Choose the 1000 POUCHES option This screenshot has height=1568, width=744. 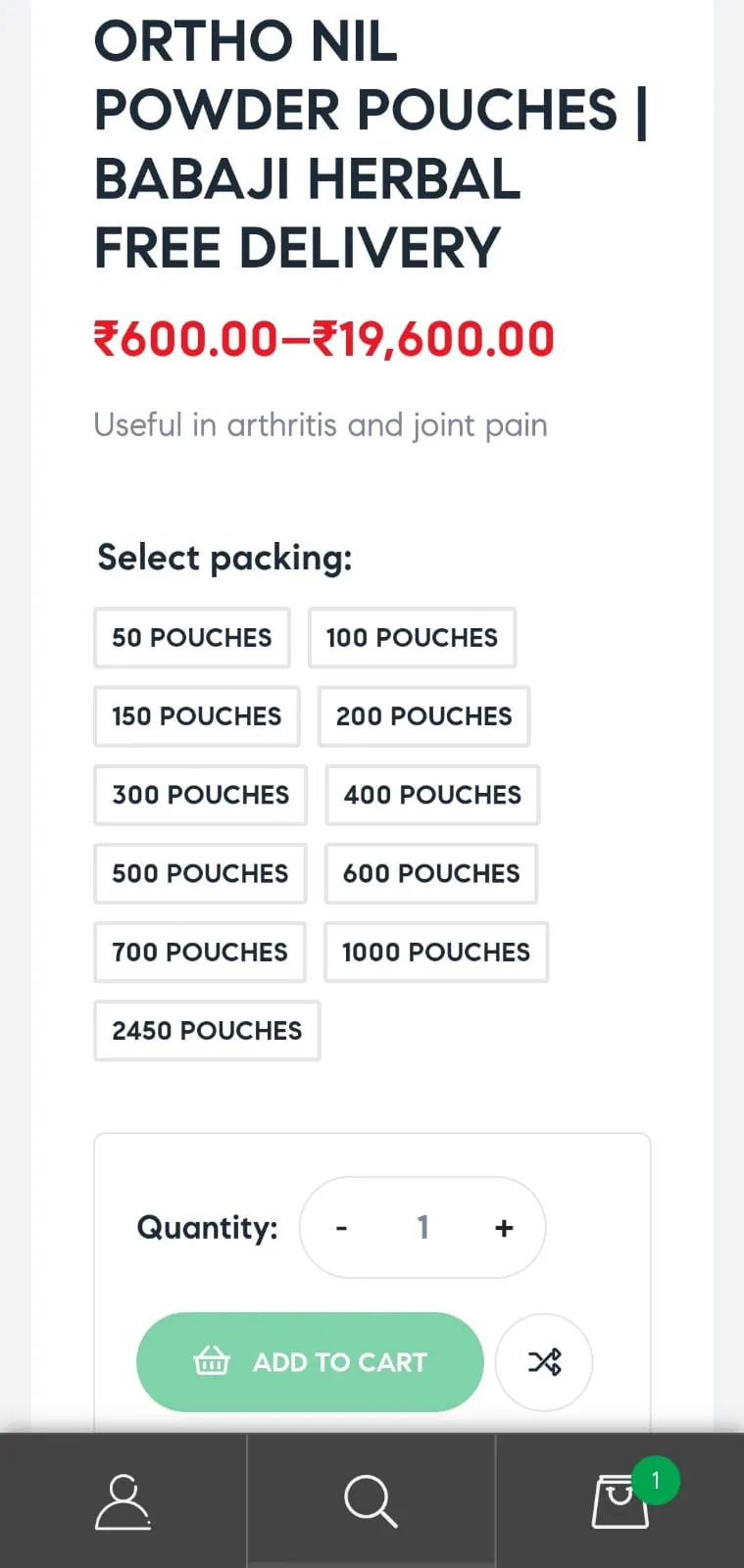click(436, 952)
